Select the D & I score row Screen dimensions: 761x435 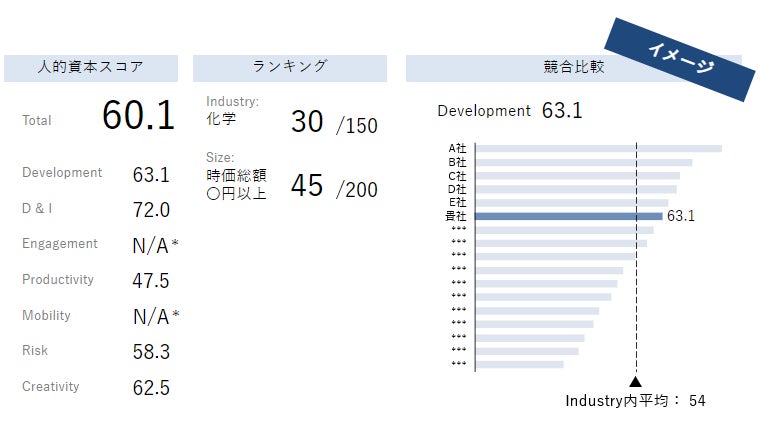[x=96, y=209]
